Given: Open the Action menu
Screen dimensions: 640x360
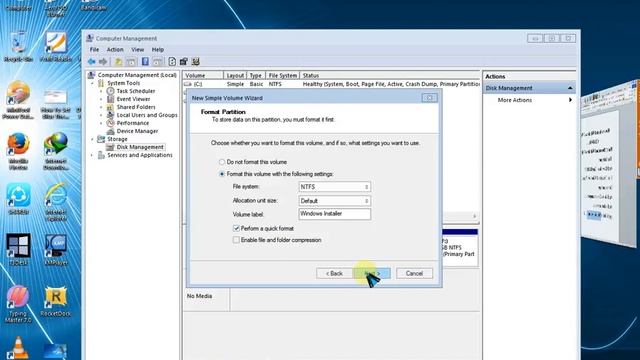Looking at the screenshot, I should tap(115, 49).
